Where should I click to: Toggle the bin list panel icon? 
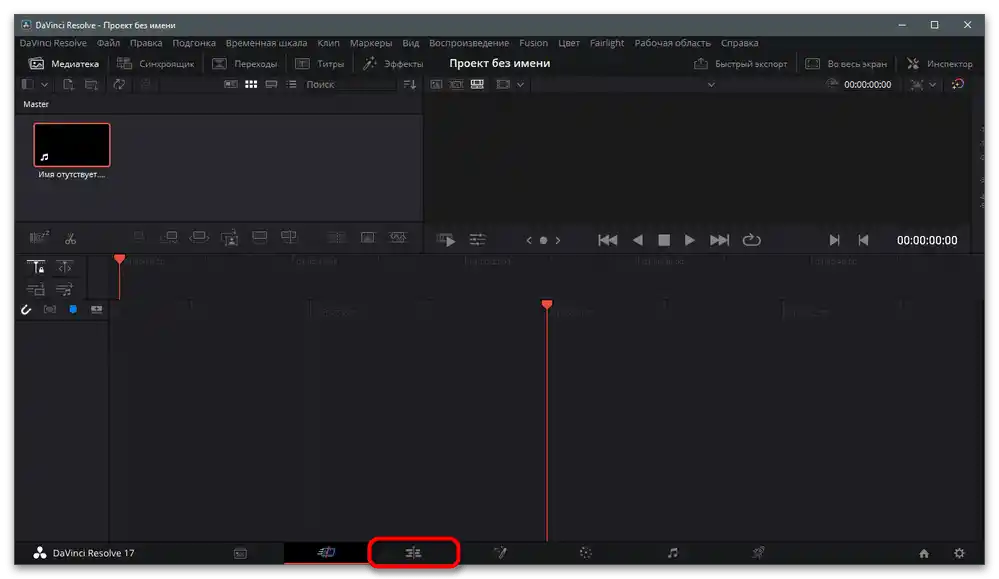[x=27, y=84]
